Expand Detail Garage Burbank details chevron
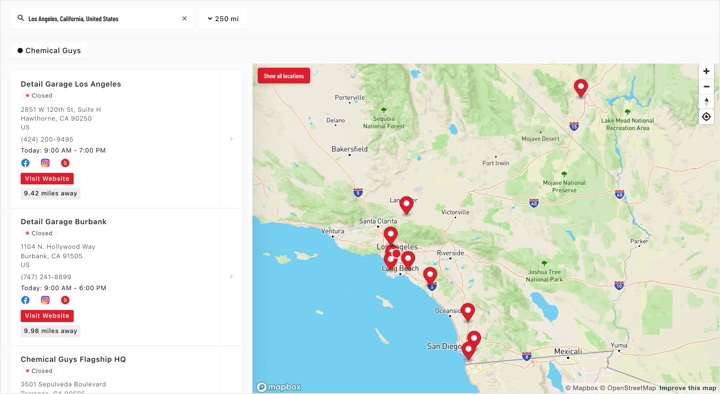Viewport: 720px width, 394px height. point(231,276)
